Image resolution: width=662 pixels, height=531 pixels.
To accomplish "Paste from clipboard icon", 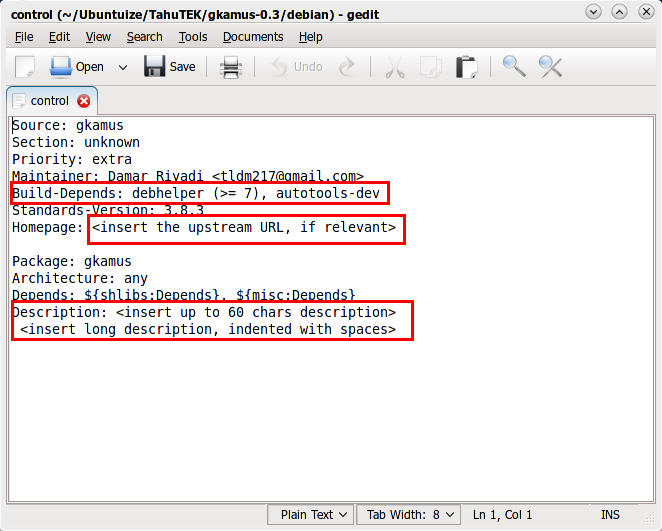I will (x=467, y=67).
